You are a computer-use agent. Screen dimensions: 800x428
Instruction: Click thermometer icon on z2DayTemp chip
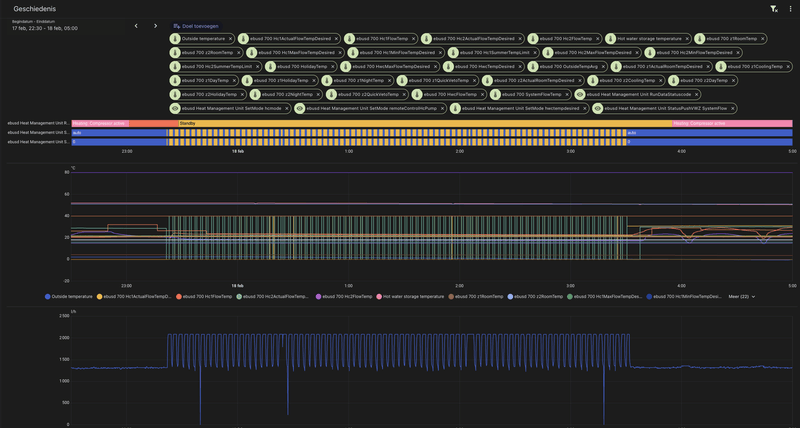[673, 81]
